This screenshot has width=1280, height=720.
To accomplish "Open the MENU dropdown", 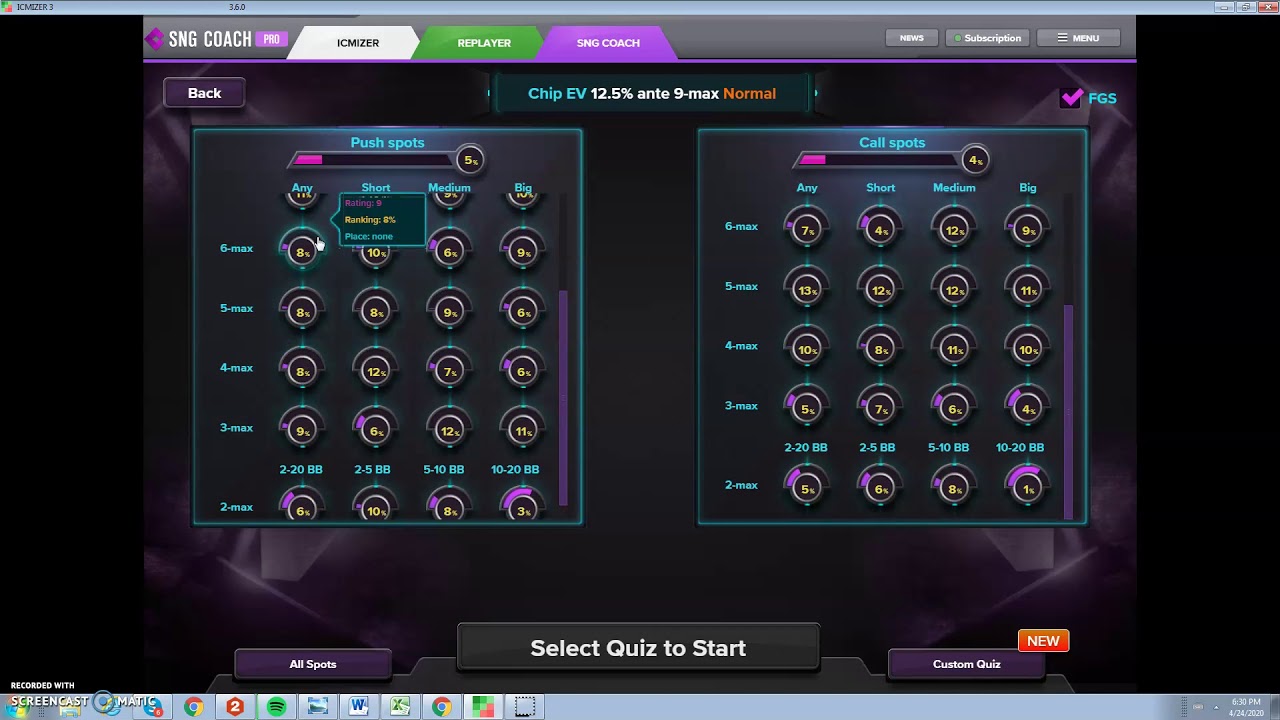I will click(1079, 38).
